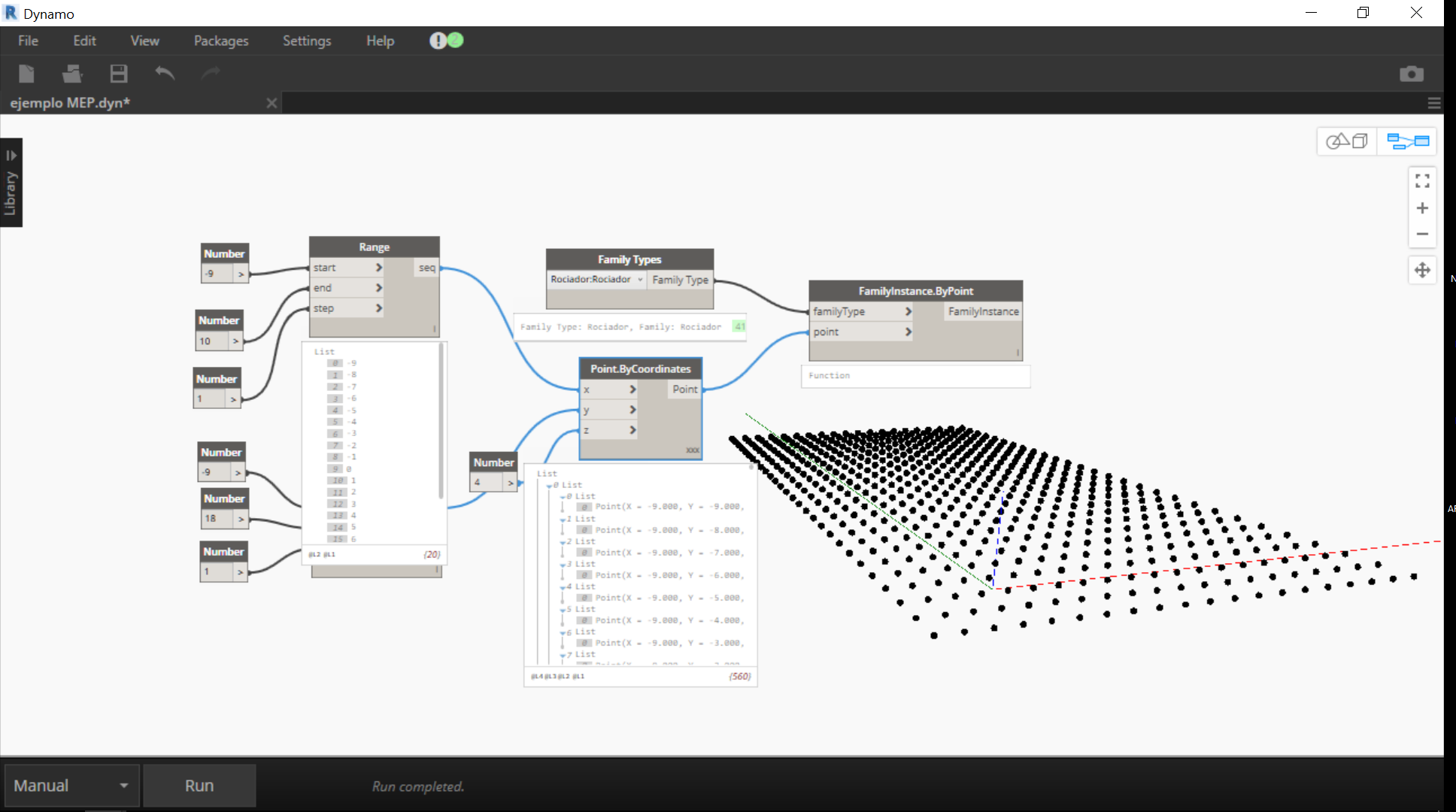Expand the list 0 tree in point preview
The width and height of the screenshot is (1456, 812).
click(x=549, y=486)
